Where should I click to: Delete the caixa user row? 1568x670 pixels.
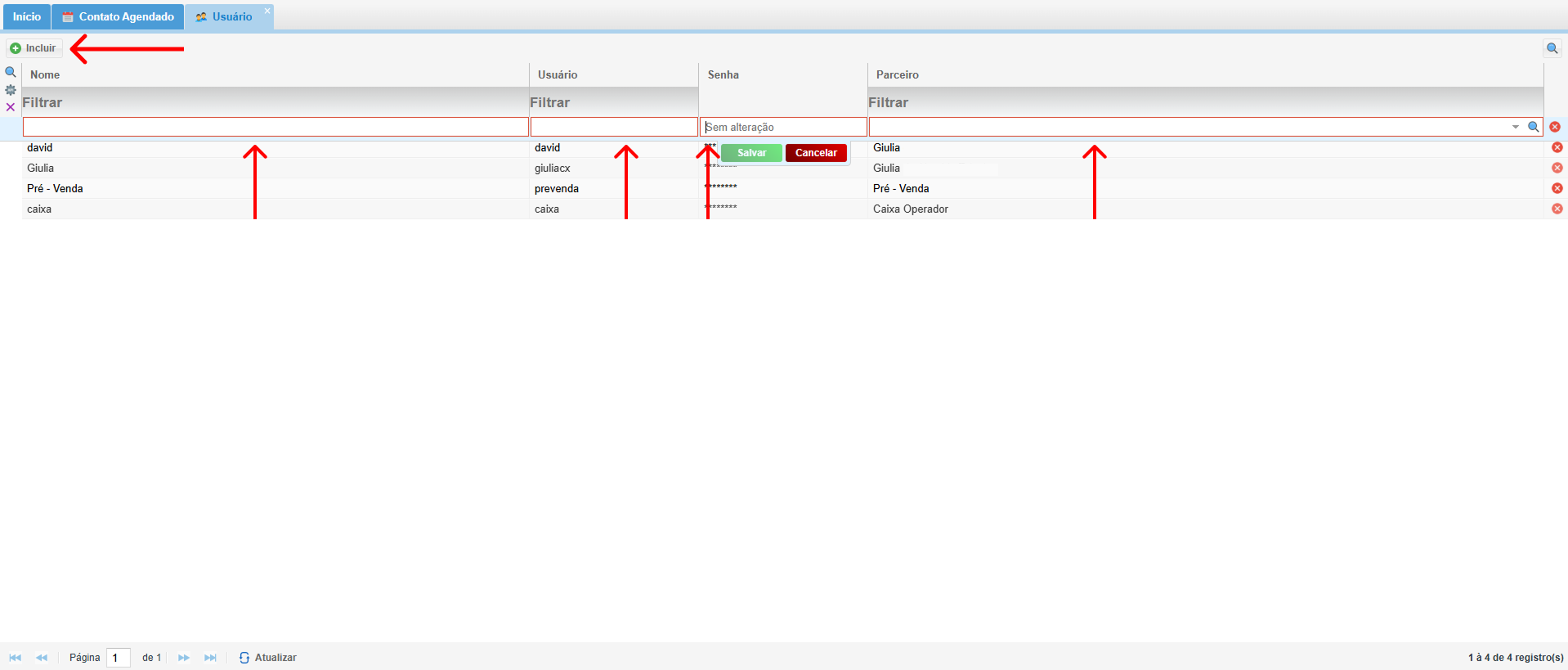pyautogui.click(x=1557, y=209)
